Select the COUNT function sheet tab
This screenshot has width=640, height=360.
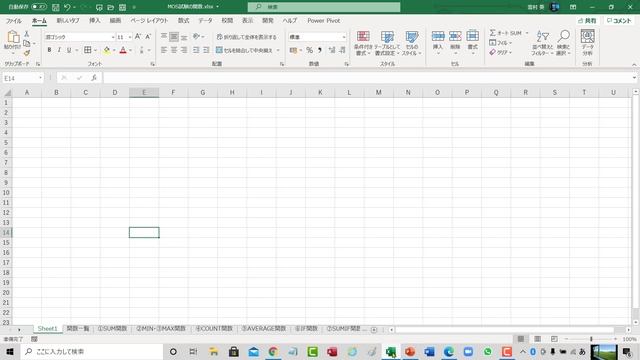coord(214,329)
